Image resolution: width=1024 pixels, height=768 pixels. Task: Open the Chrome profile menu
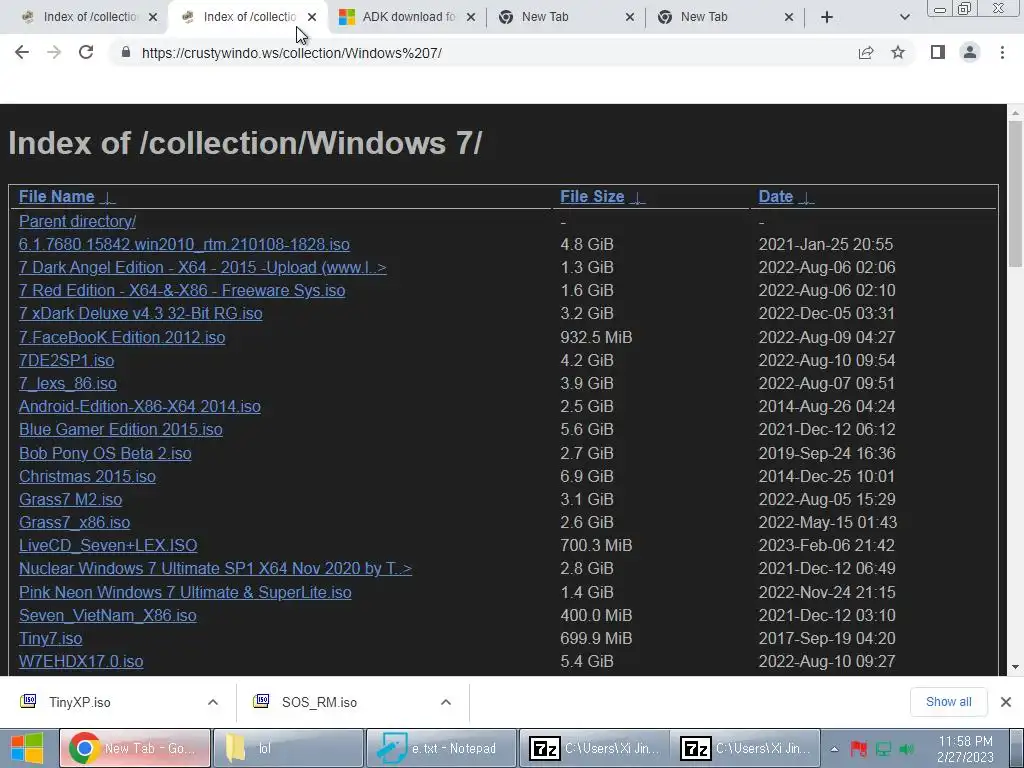point(970,52)
